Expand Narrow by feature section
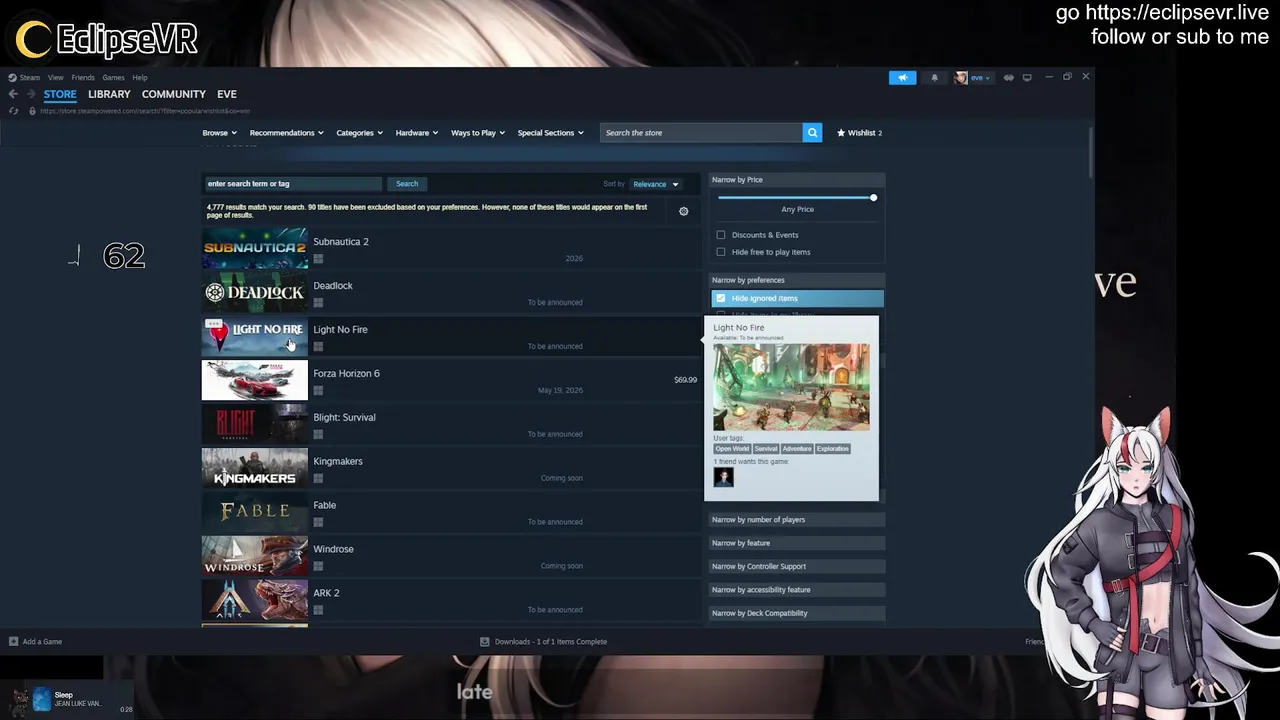This screenshot has width=1280, height=720. 797,543
